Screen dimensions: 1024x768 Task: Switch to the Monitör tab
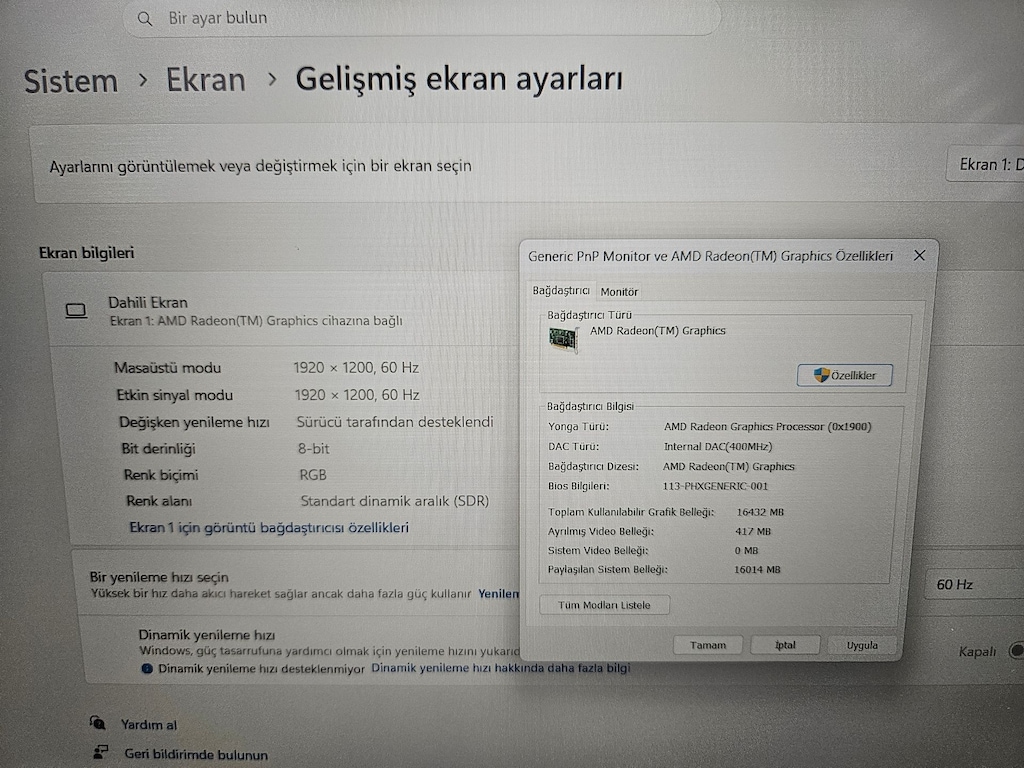pos(619,292)
